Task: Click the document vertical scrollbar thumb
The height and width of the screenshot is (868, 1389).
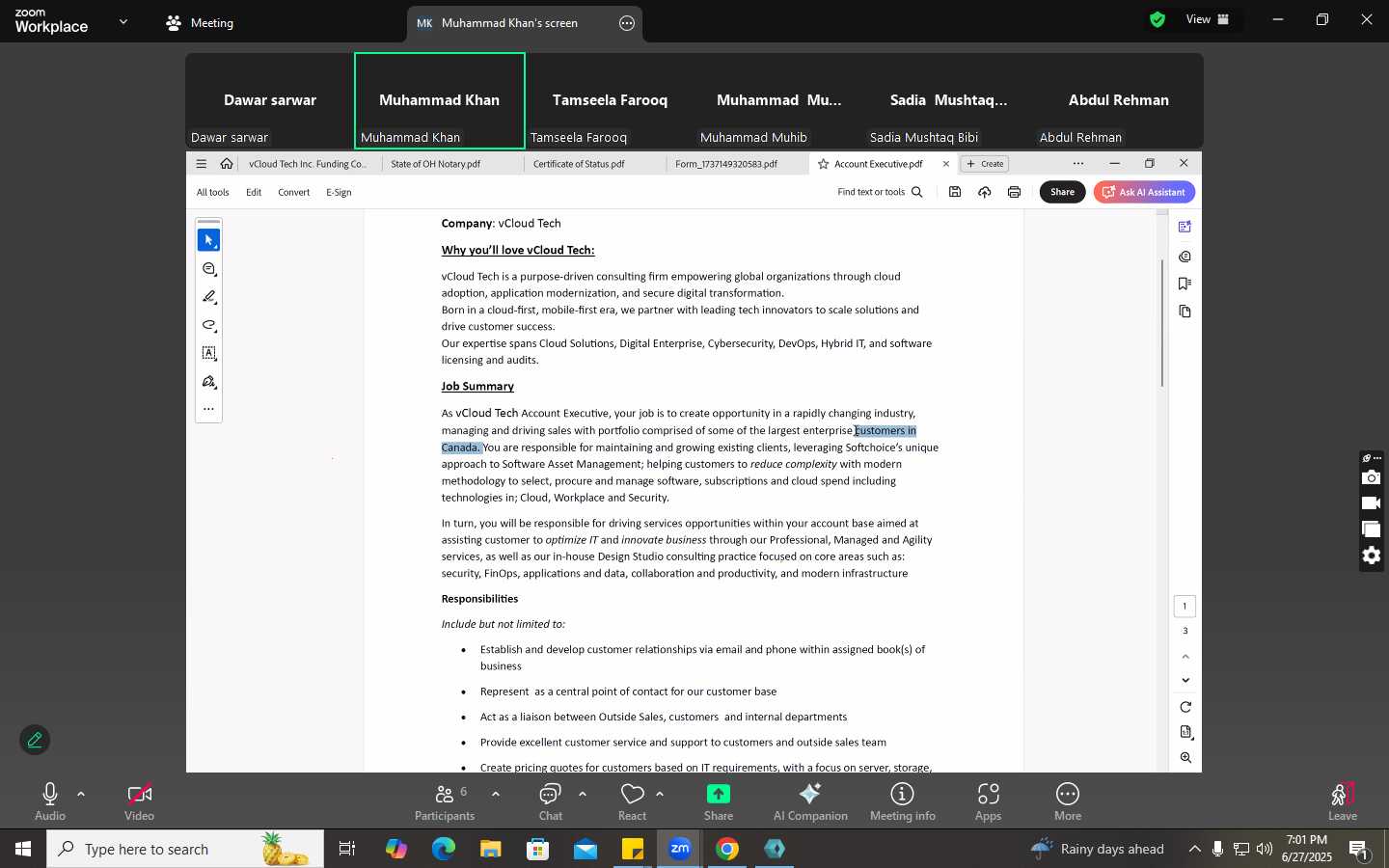Action: (x=1162, y=323)
